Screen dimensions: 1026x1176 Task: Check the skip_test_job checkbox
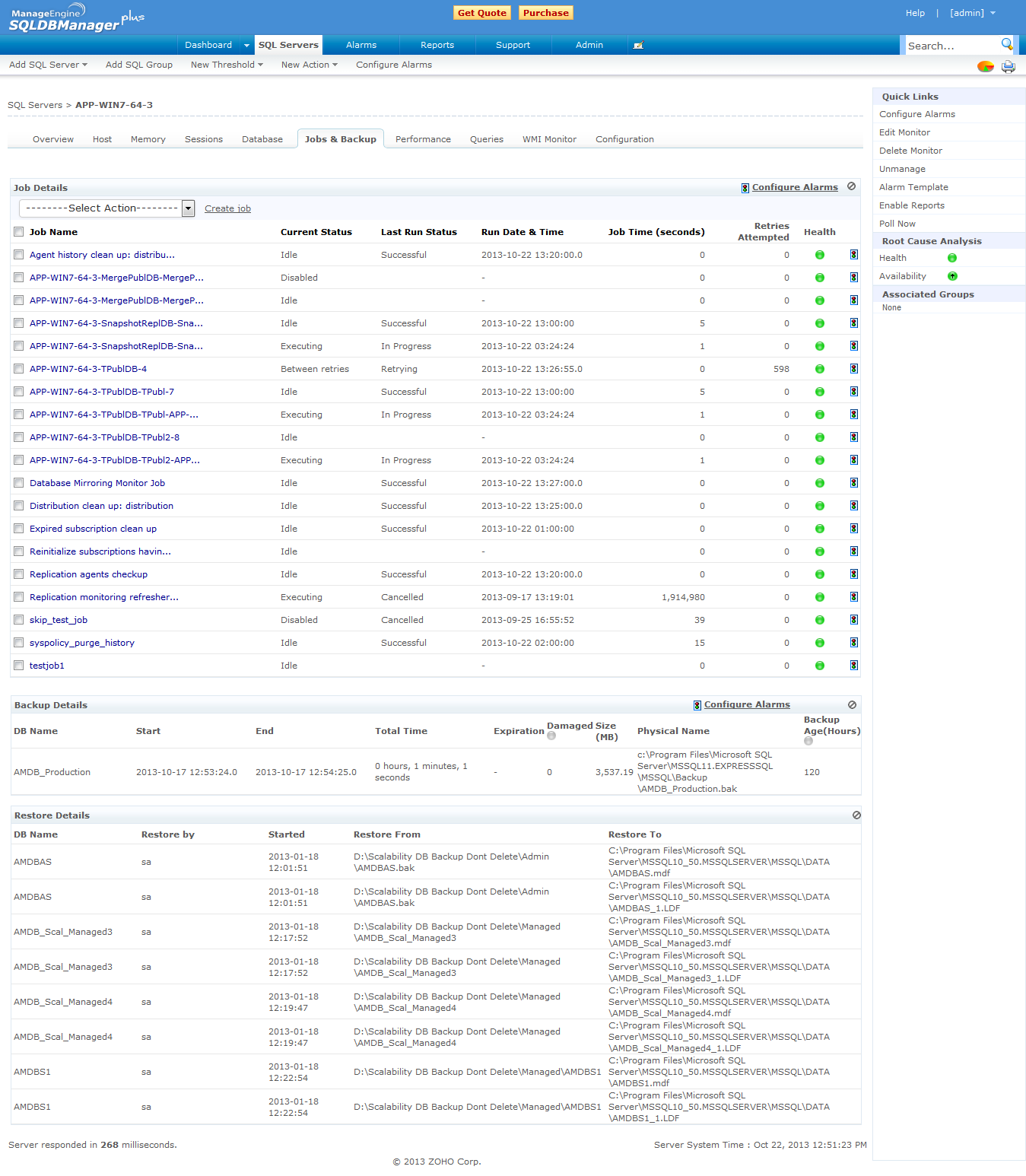point(19,620)
